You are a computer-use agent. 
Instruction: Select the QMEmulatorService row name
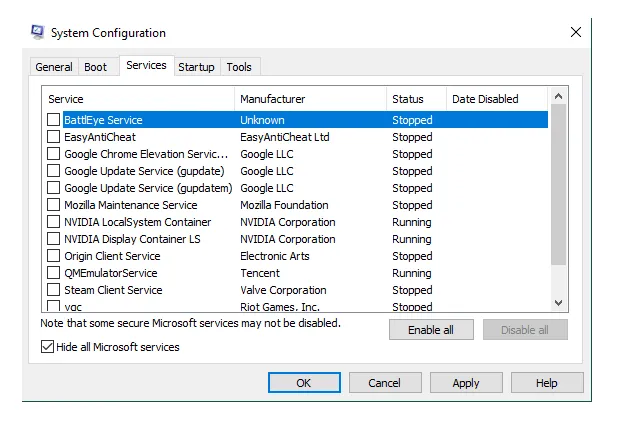tap(111, 273)
